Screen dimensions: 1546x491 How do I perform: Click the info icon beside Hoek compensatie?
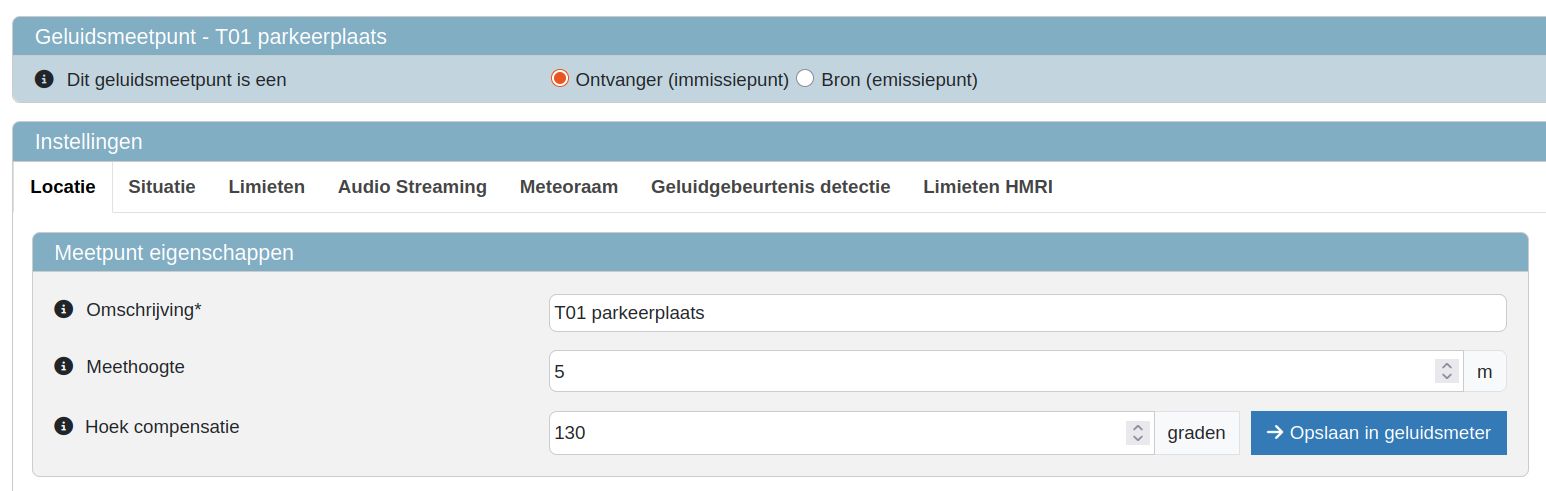64,427
